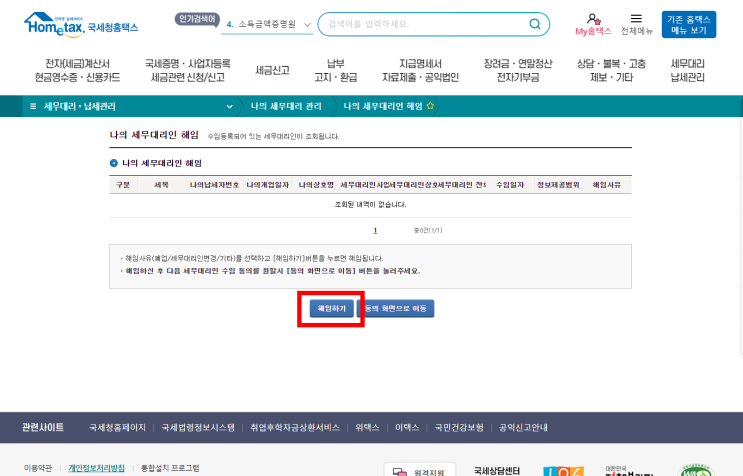This screenshot has width=743, height=476.
Task: Click the 나의개업일자 column header
Action: point(268,185)
